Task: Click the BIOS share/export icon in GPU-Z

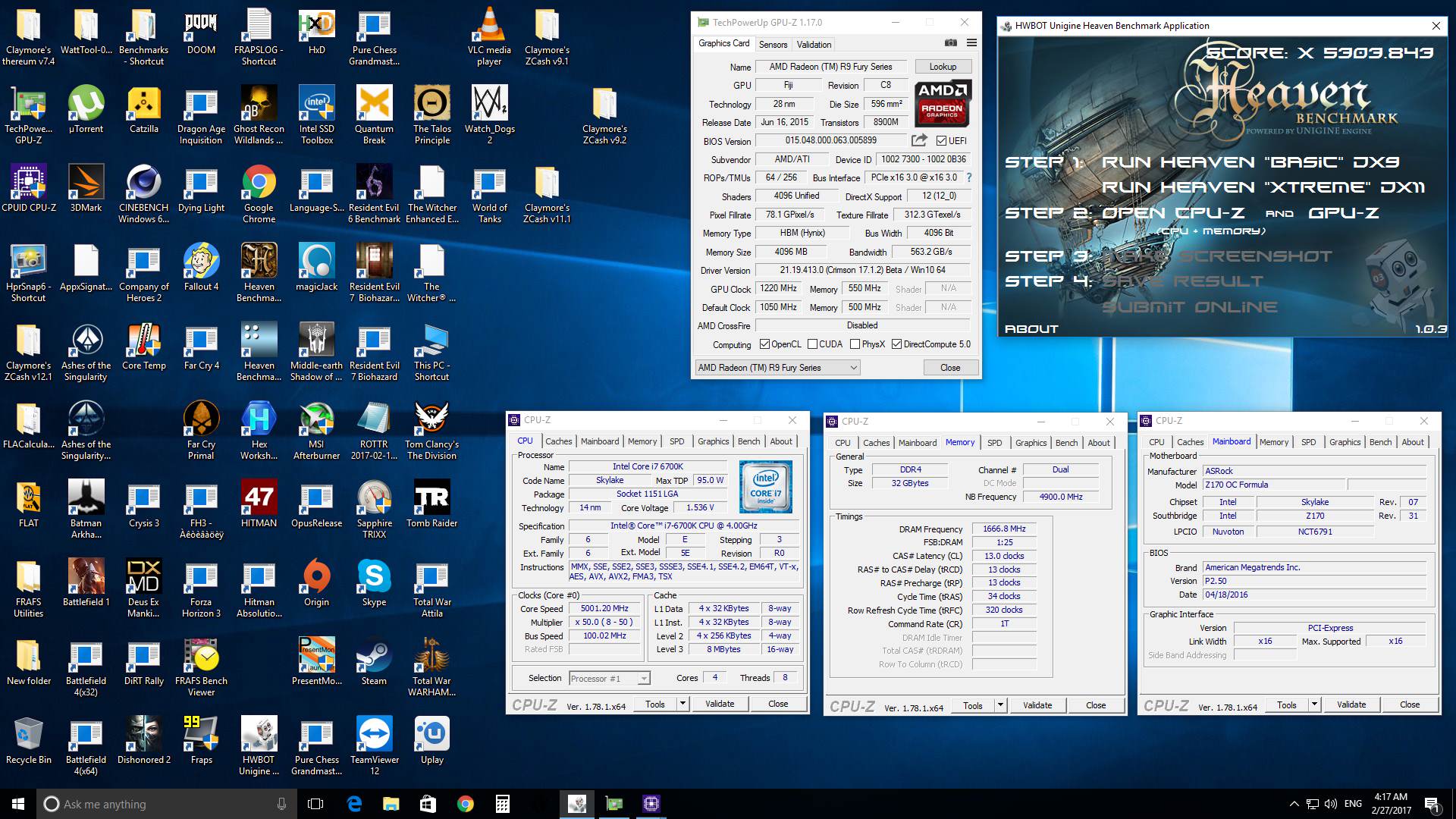Action: point(919,140)
